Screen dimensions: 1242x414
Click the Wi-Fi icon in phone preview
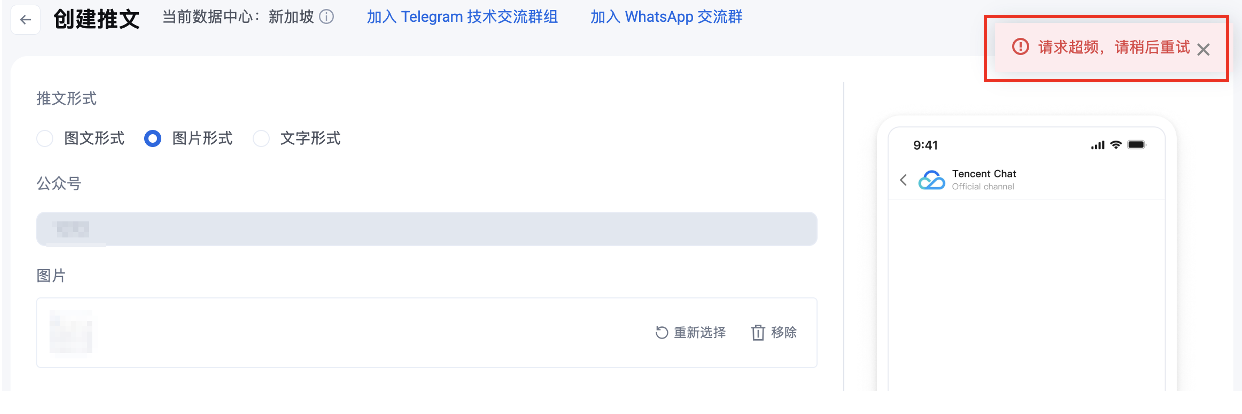click(1116, 145)
